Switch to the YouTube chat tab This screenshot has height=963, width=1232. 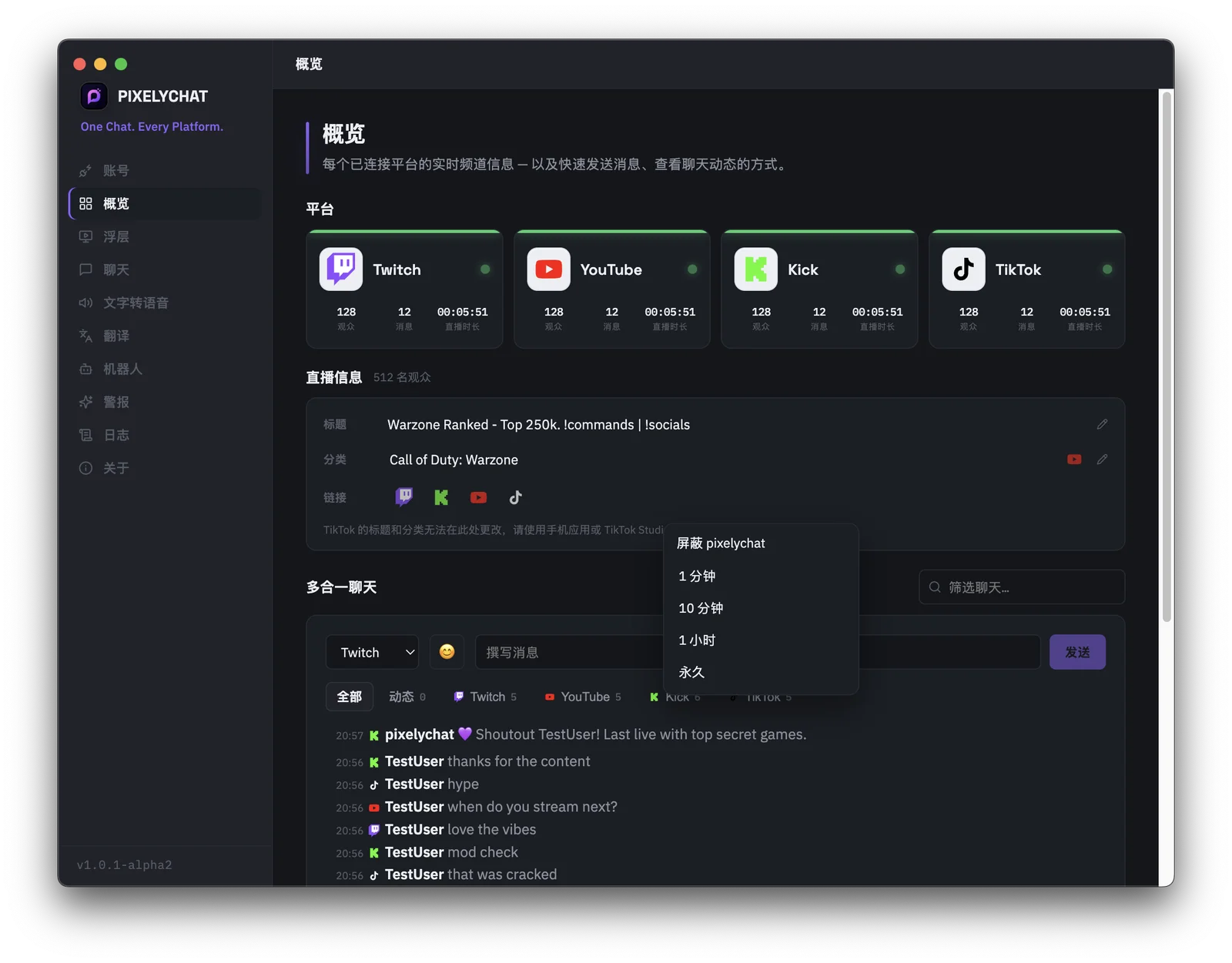(x=583, y=697)
